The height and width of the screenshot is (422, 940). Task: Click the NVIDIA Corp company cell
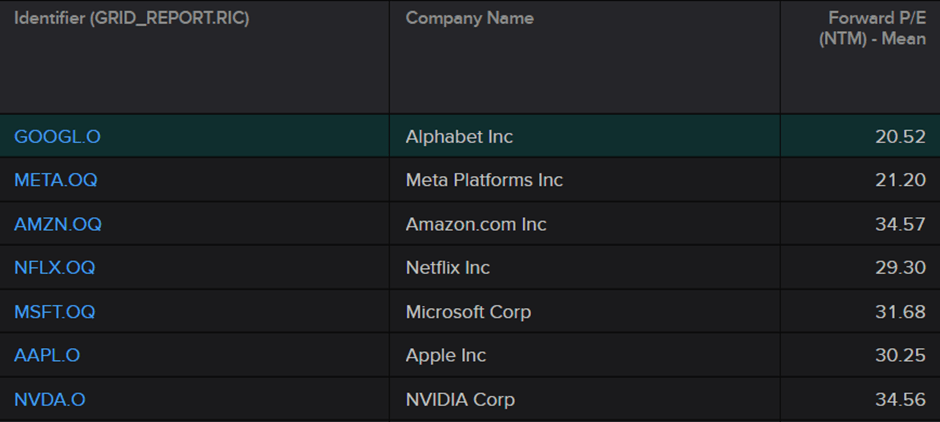click(x=460, y=400)
